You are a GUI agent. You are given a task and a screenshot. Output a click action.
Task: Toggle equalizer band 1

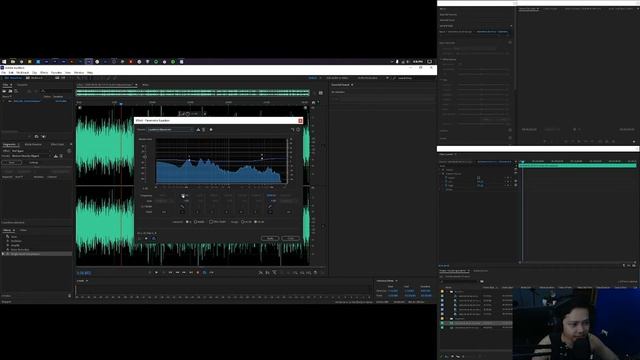198,212
